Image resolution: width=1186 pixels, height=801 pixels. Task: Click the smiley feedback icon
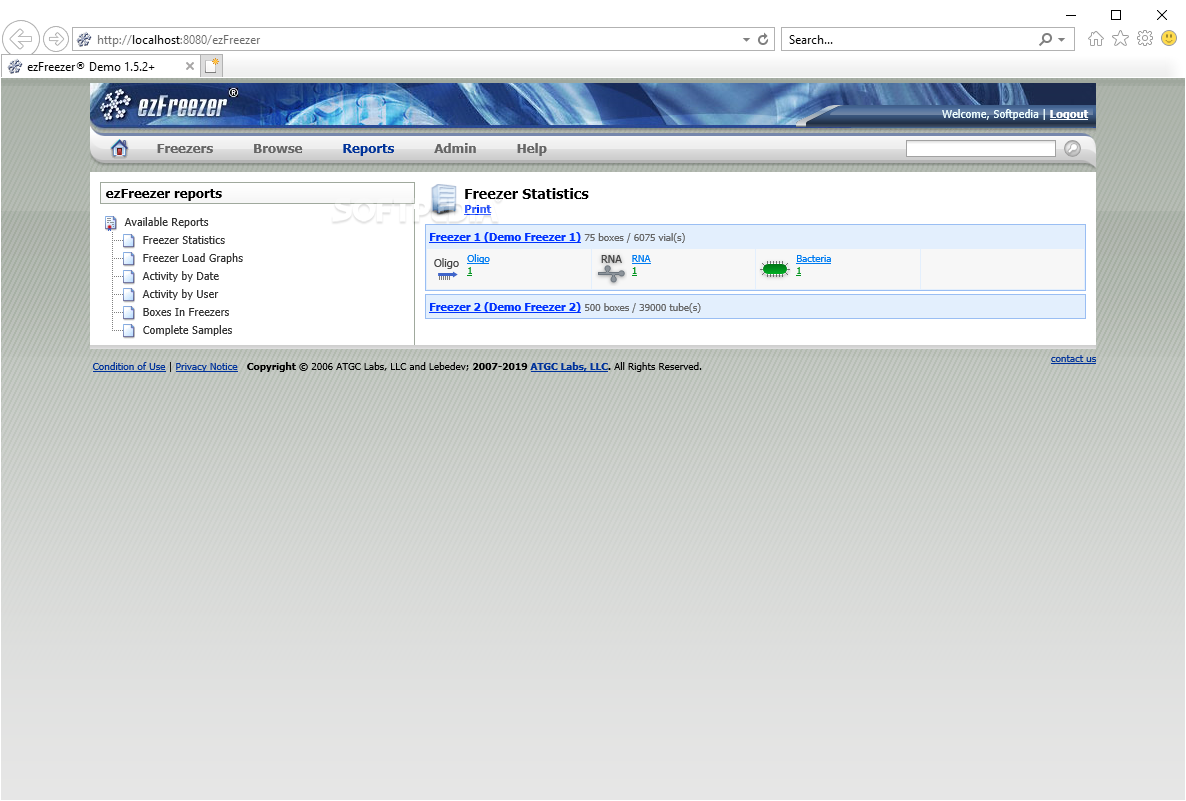coord(1169,38)
